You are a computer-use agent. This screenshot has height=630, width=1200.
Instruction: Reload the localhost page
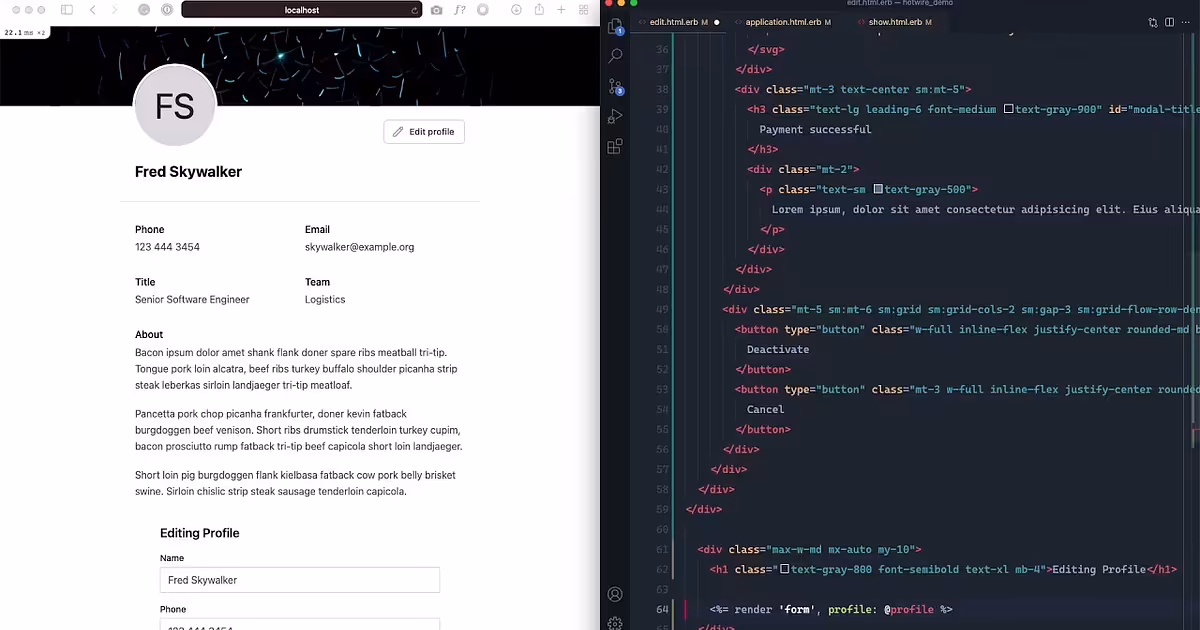[414, 10]
